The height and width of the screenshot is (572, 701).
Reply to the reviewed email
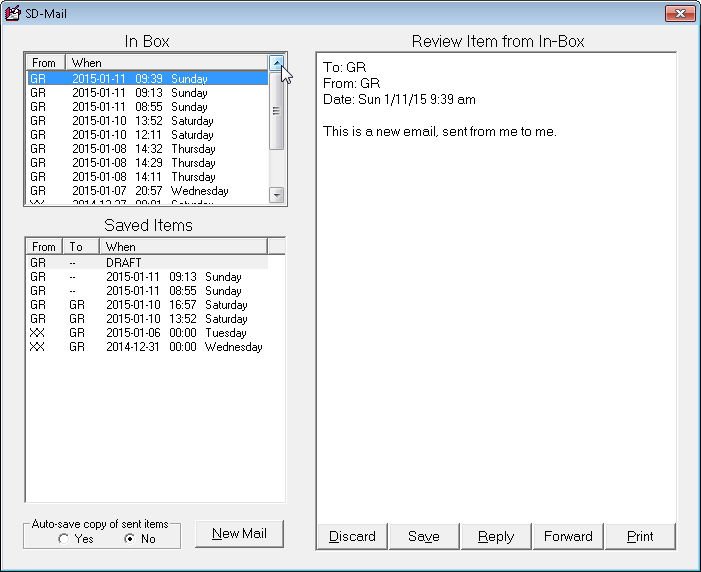496,536
